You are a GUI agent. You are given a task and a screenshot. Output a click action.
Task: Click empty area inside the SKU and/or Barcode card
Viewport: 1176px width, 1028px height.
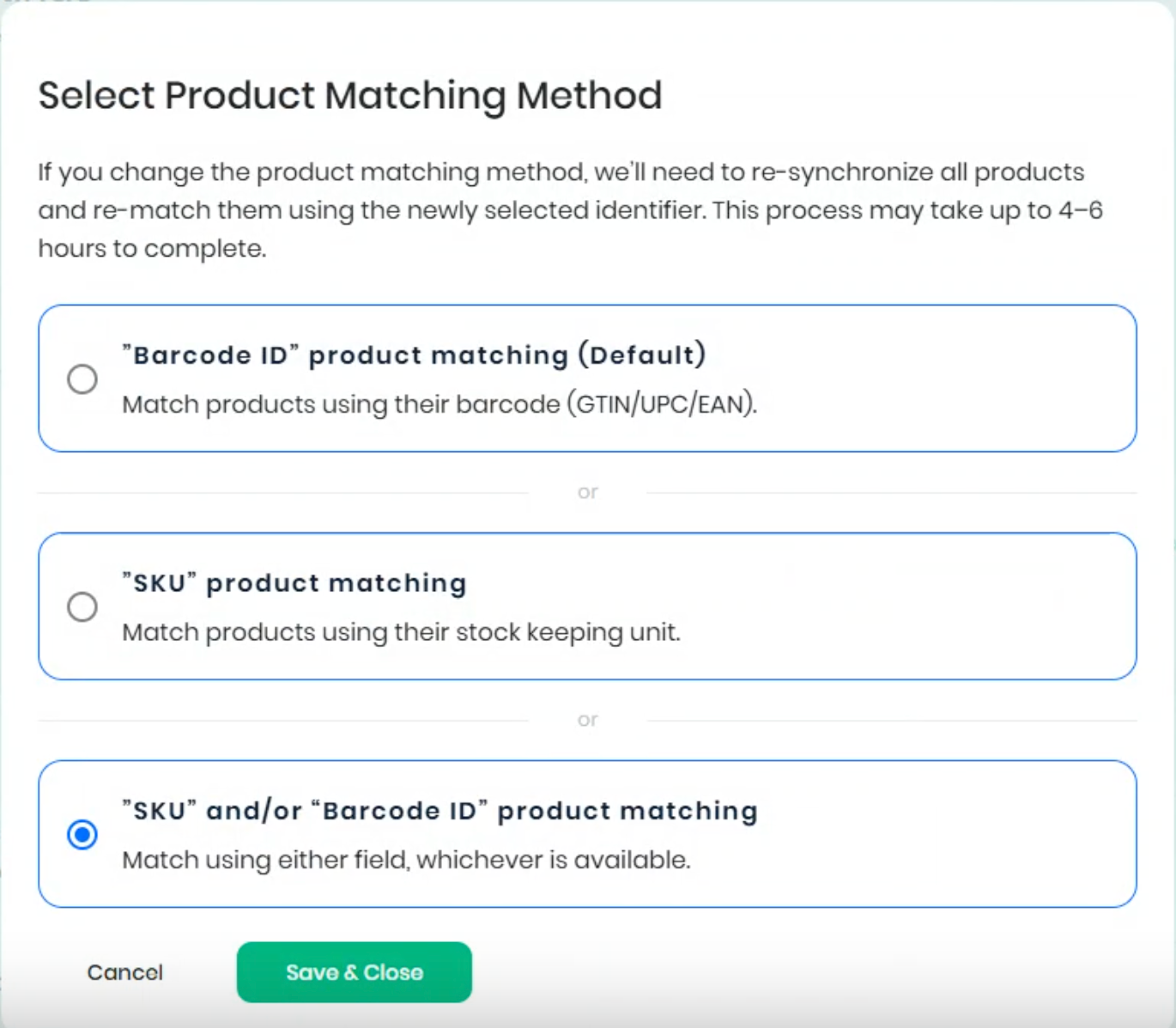(944, 834)
